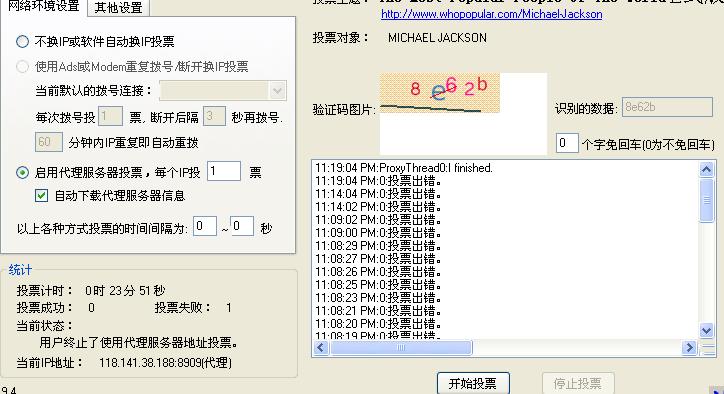The image size is (724, 394).
Task: Select log line 11:19:04 PM:ProxyThread0:I finished.
Action: (x=404, y=168)
